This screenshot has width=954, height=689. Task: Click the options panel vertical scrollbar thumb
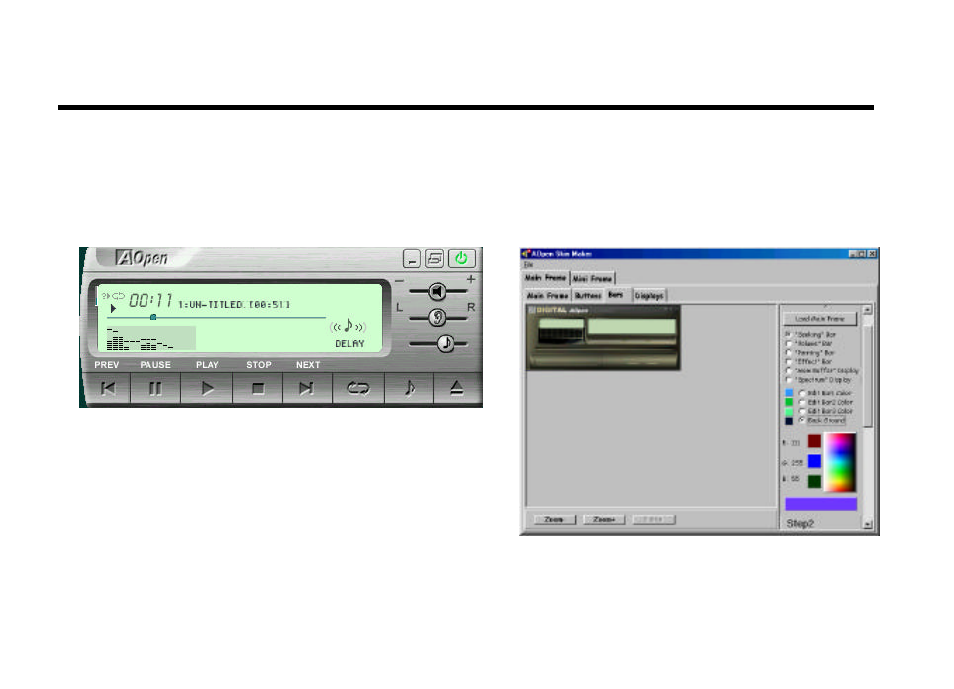coord(868,376)
